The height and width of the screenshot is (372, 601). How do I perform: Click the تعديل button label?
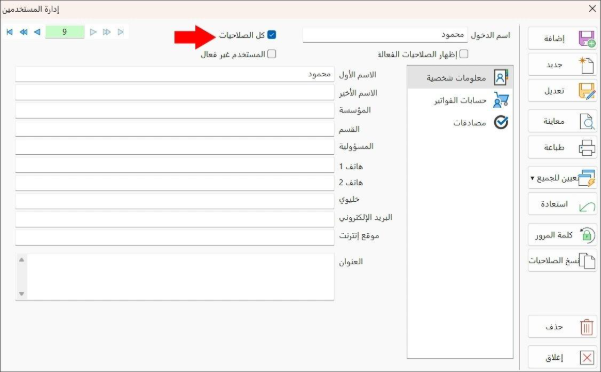[554, 91]
